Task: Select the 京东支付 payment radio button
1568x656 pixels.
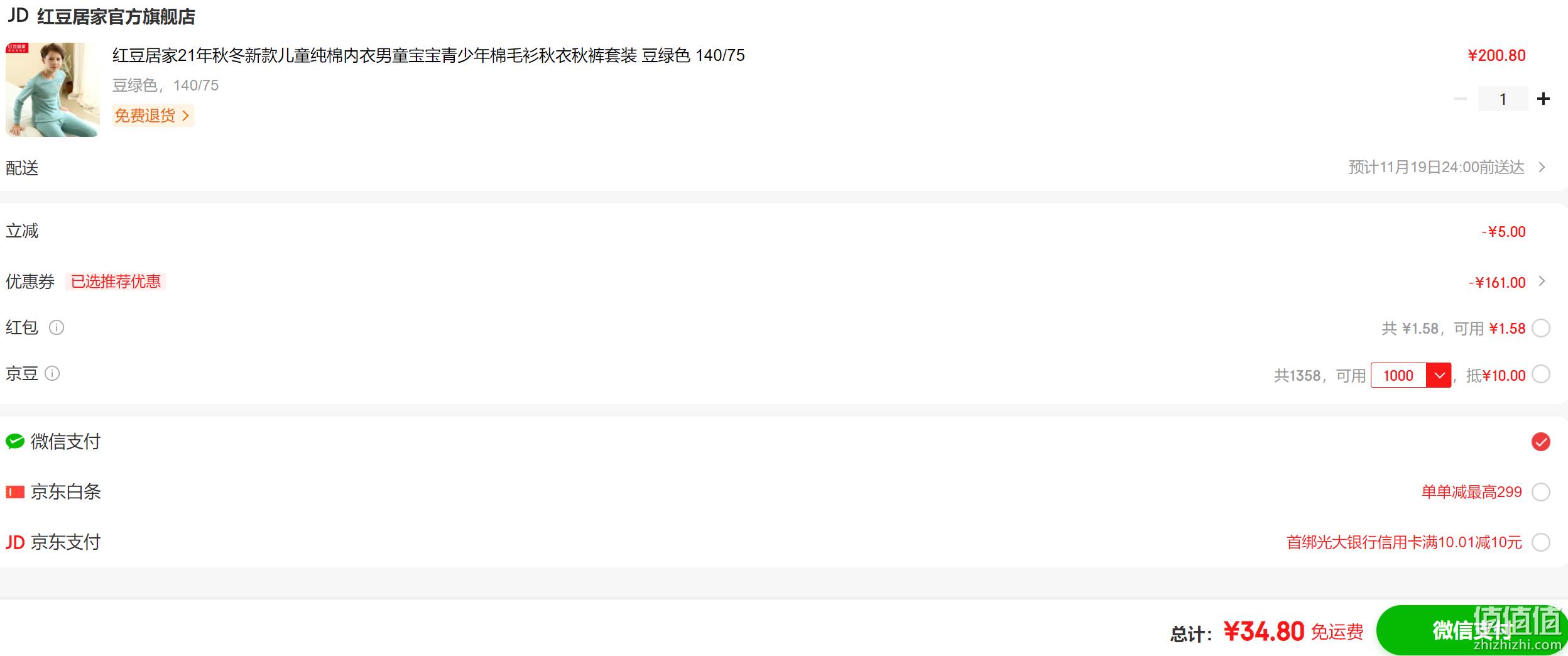Action: tap(1541, 542)
